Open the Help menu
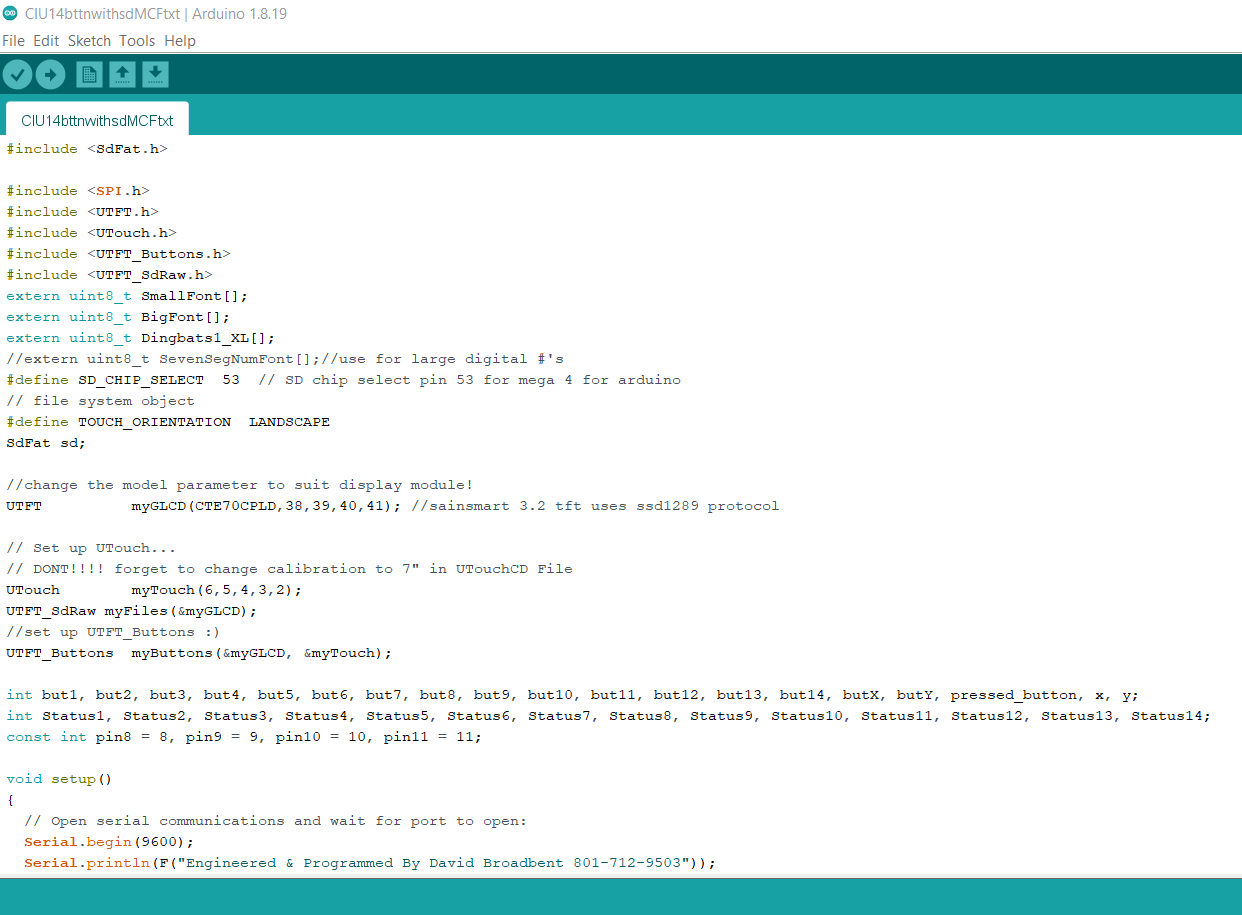The image size is (1242, 915). (x=180, y=41)
